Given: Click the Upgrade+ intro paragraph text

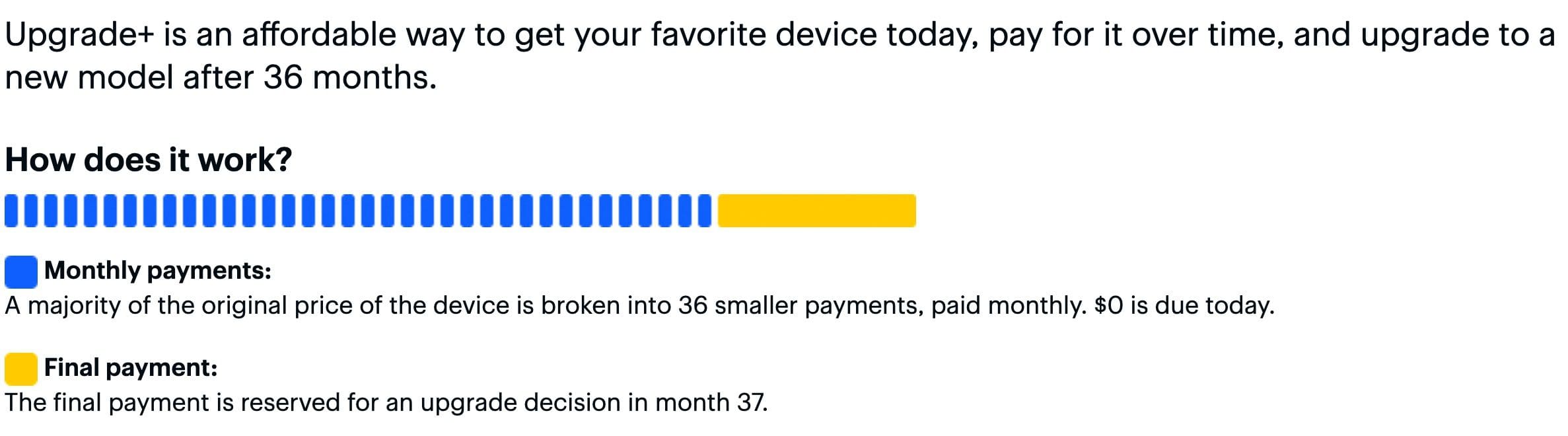Looking at the screenshot, I should (x=779, y=56).
